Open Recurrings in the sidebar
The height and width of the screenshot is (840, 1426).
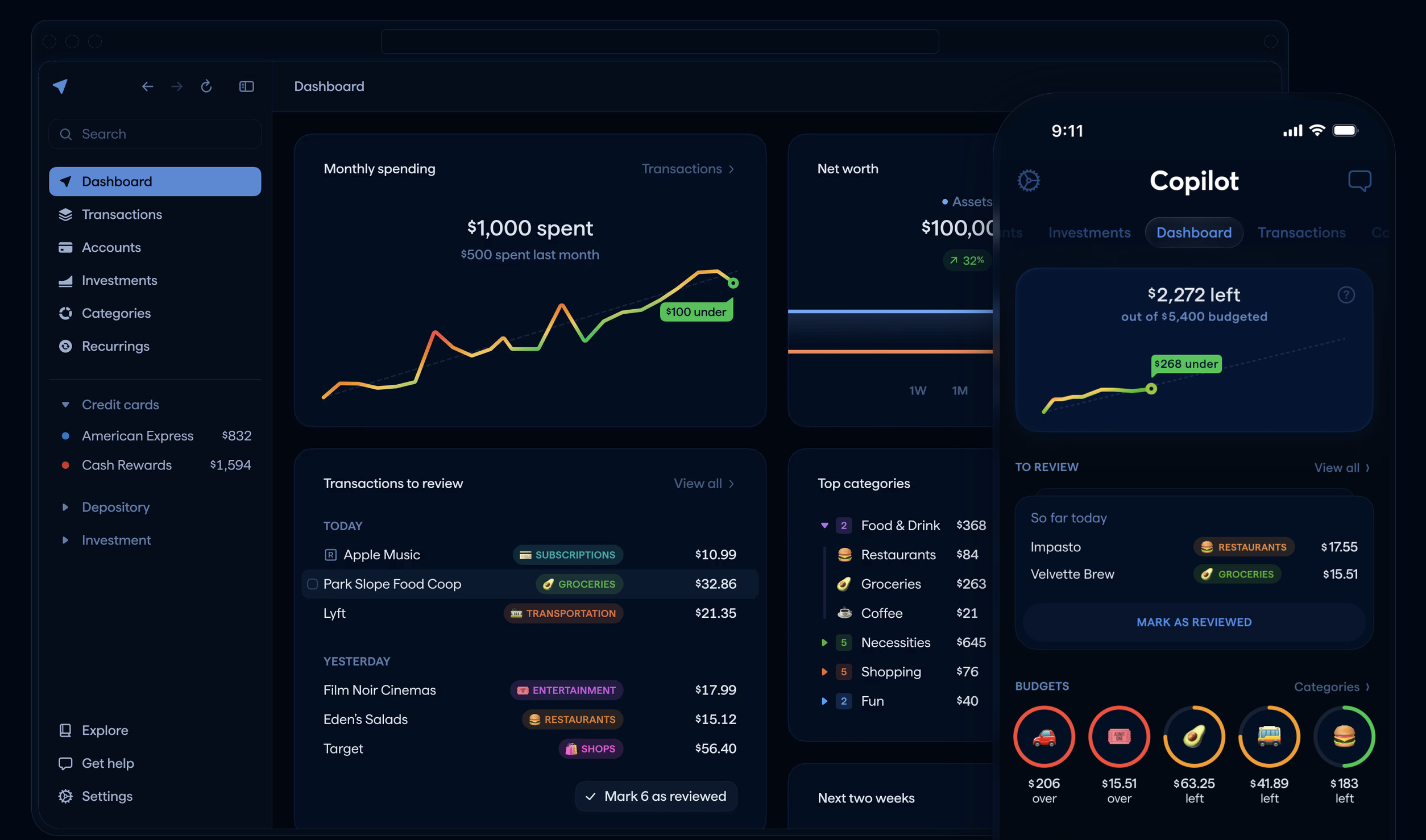pos(155,346)
